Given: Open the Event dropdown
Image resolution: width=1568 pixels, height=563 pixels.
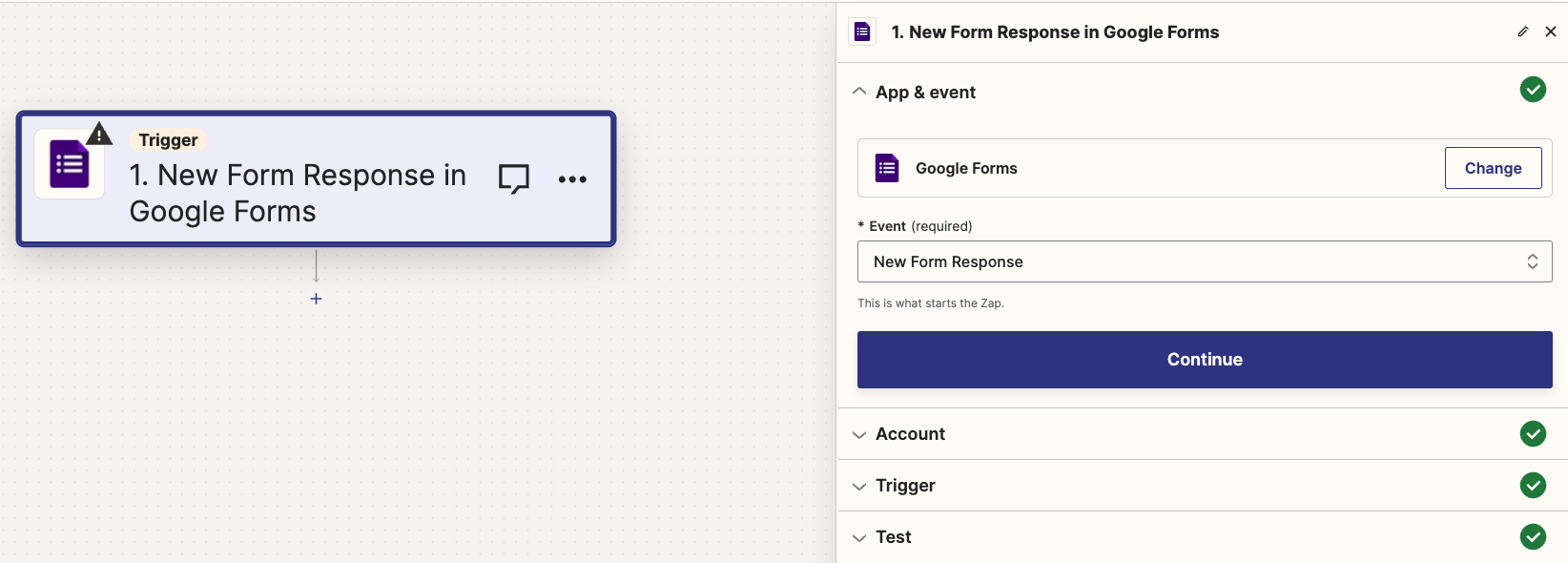Looking at the screenshot, I should click(x=1205, y=261).
